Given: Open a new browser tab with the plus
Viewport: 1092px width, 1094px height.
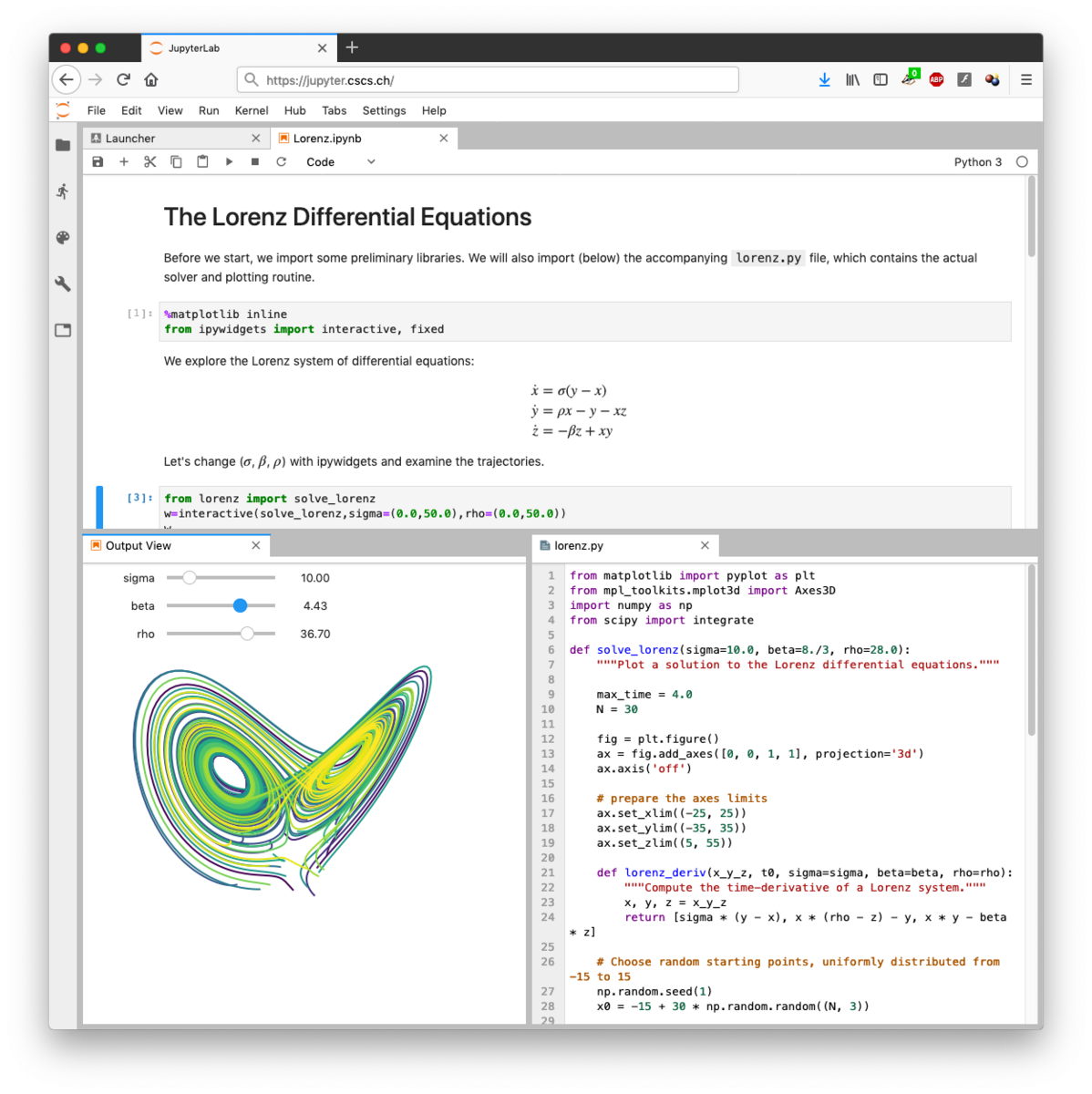Looking at the screenshot, I should pyautogui.click(x=352, y=47).
